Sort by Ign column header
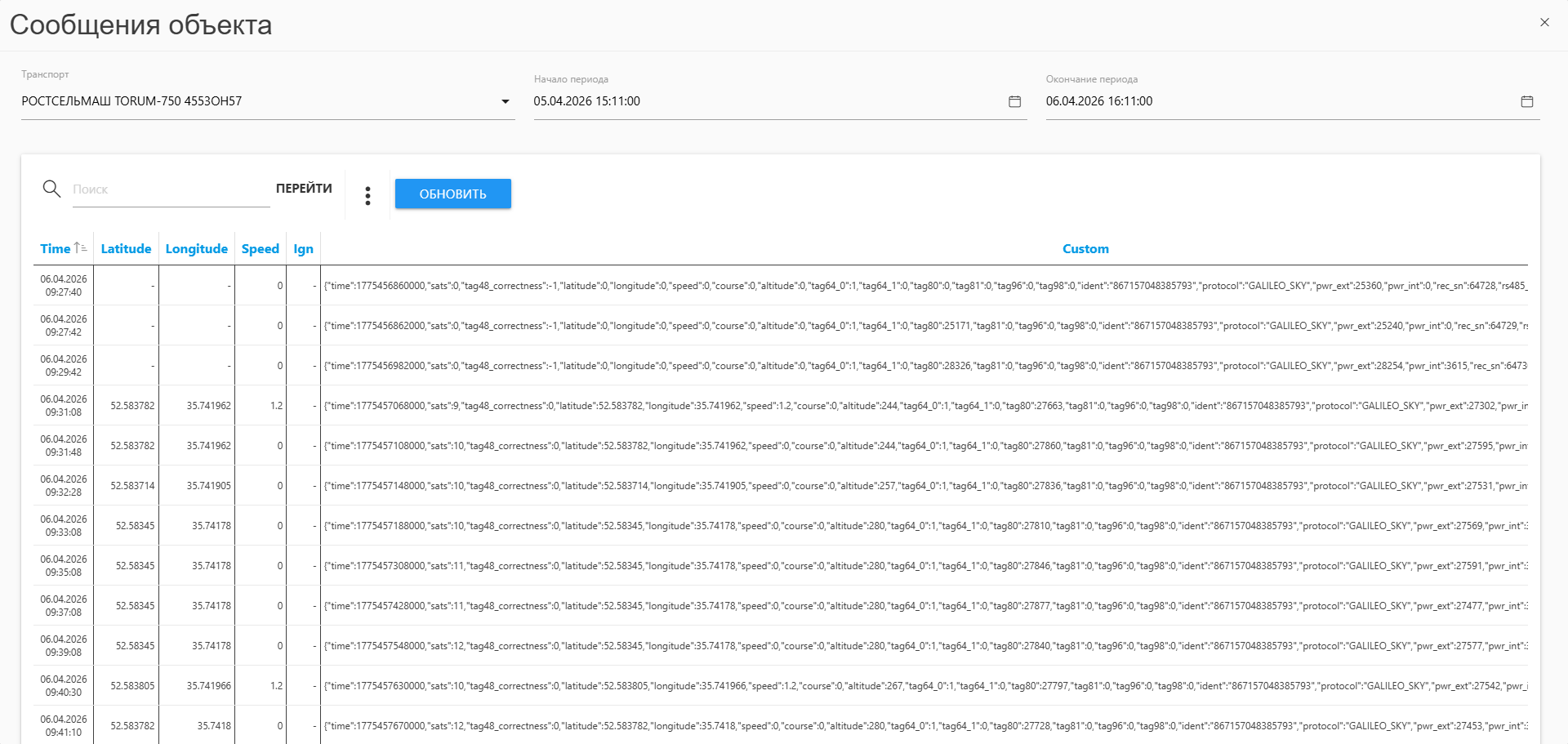The height and width of the screenshot is (744, 1568). click(x=303, y=249)
